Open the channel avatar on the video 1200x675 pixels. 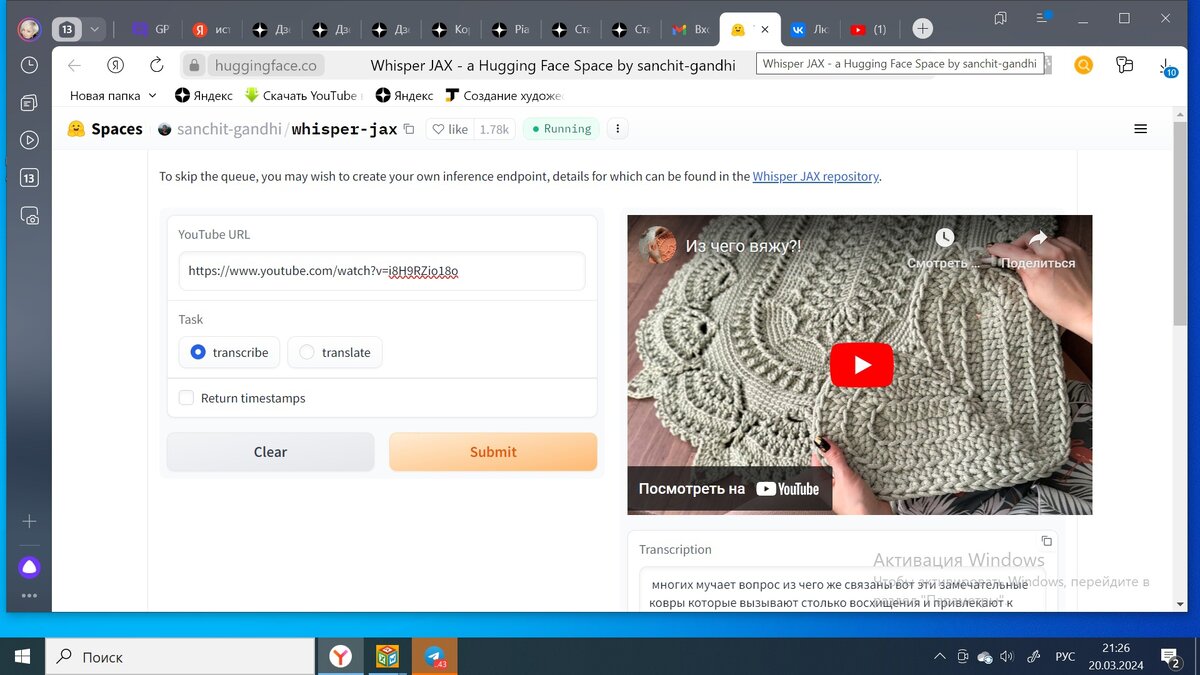657,246
